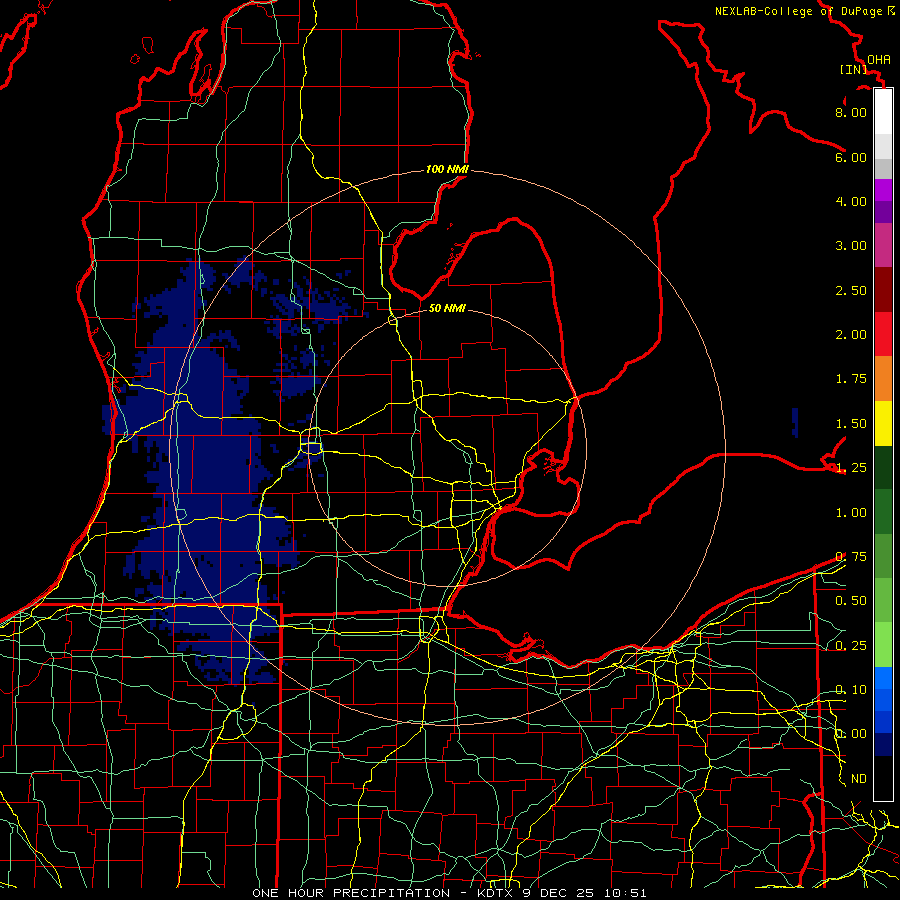This screenshot has width=900, height=900.
Task: Select the 2.50 legend value
Action: pos(851,290)
